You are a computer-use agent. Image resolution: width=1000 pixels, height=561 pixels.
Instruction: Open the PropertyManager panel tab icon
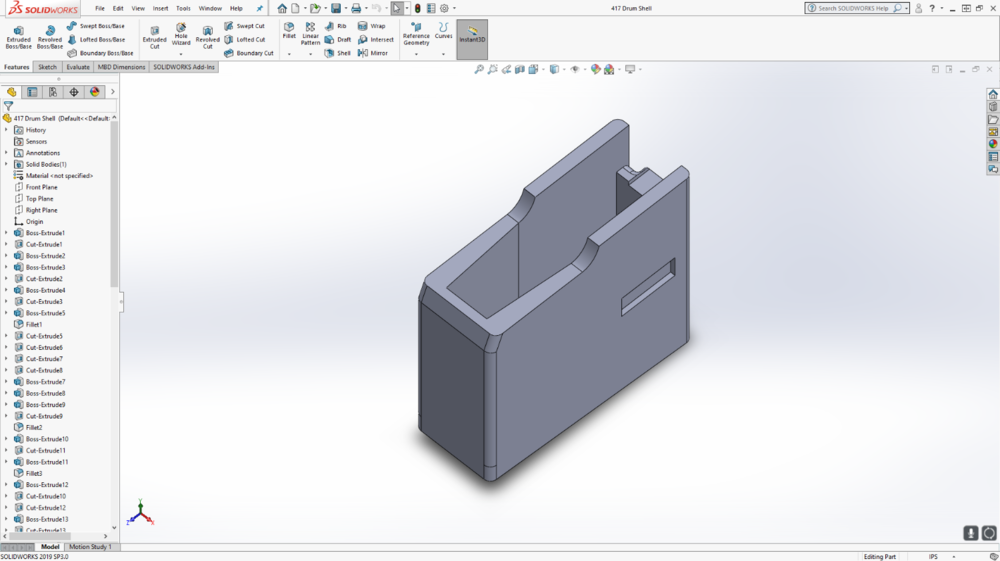pyautogui.click(x=32, y=92)
